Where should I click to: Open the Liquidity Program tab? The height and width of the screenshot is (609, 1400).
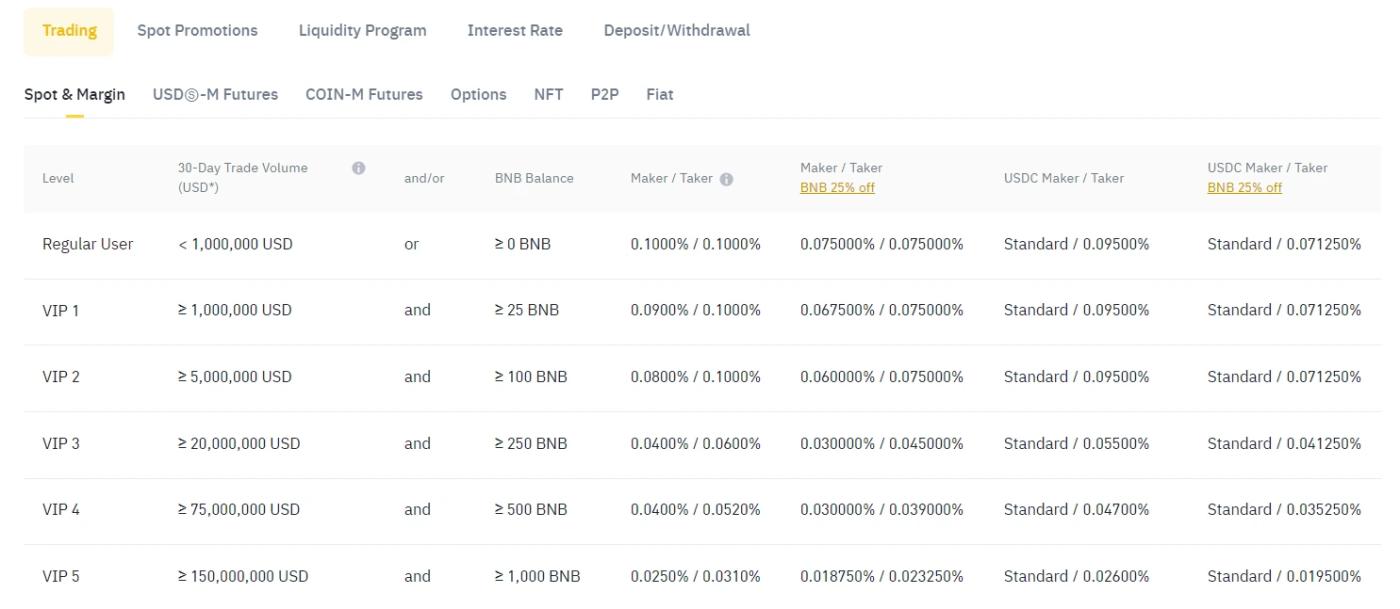(362, 30)
